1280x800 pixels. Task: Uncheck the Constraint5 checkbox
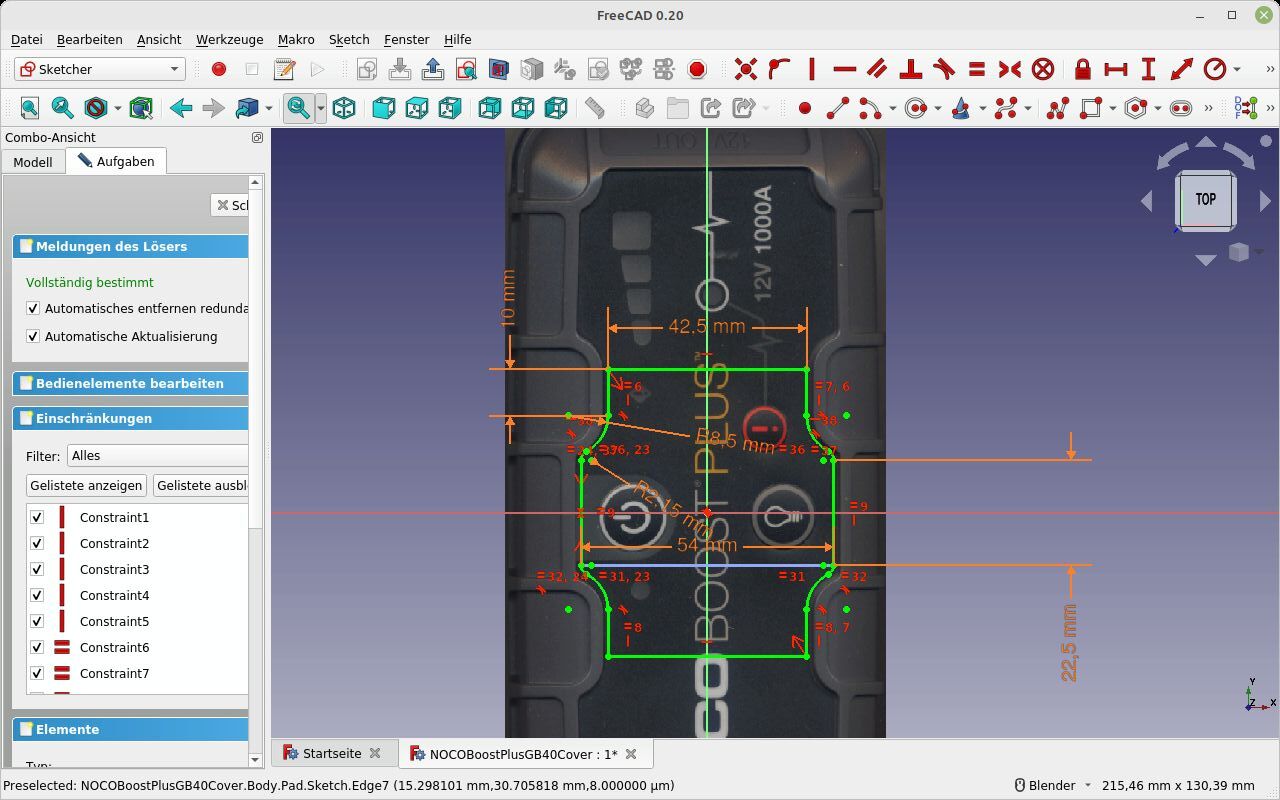click(37, 621)
